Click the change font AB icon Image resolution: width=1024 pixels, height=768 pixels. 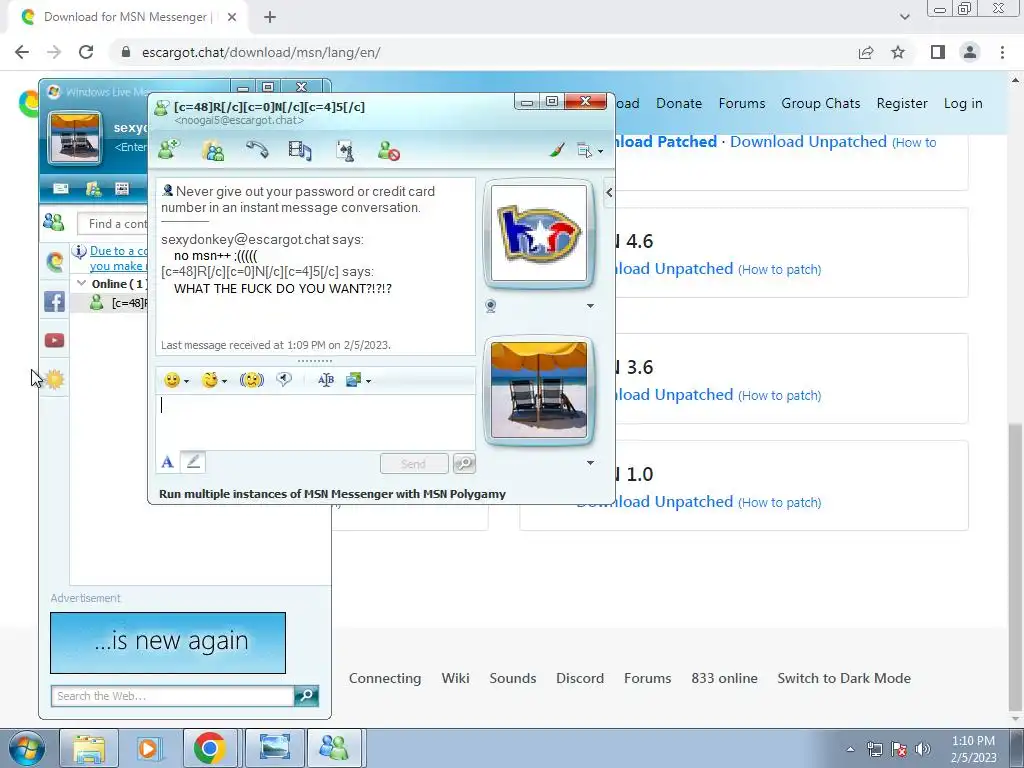coord(326,380)
